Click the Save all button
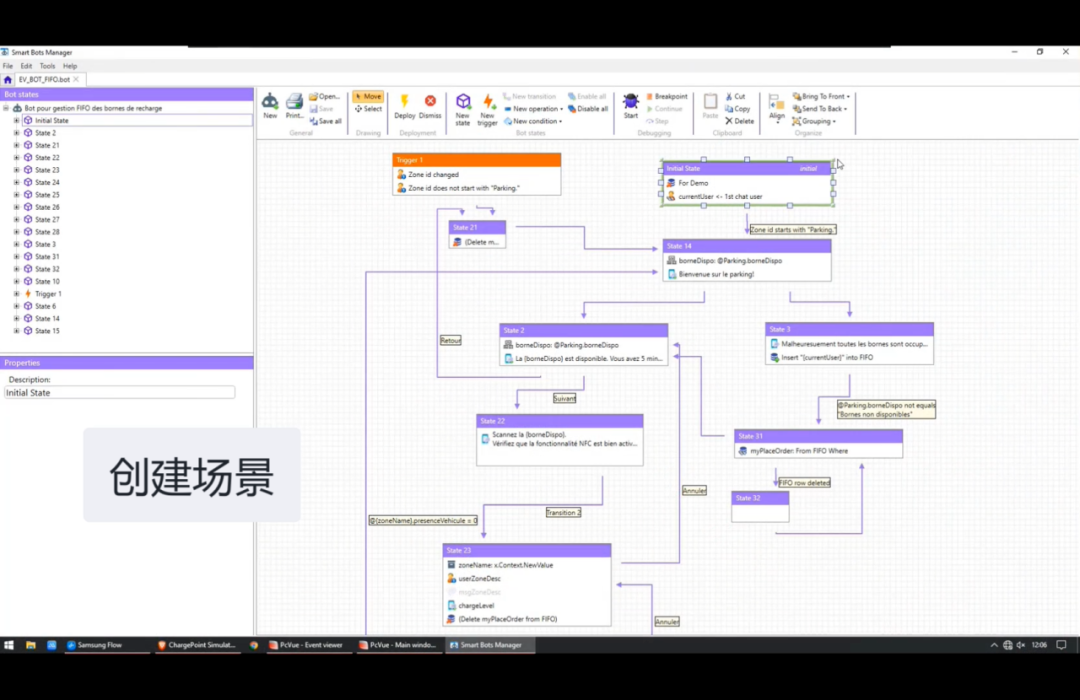This screenshot has width=1080, height=700. coord(326,121)
